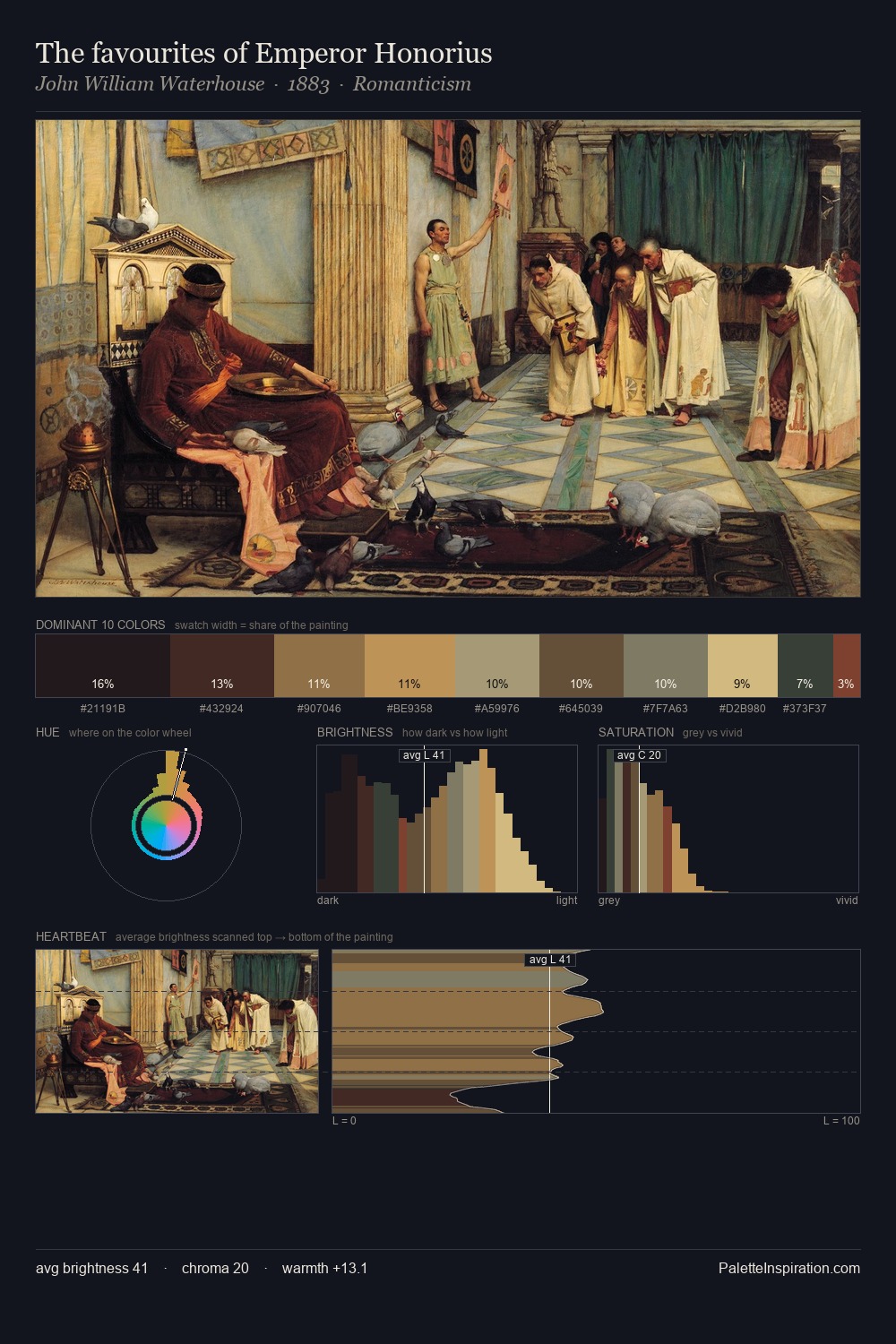Click the 'light' axis label under Brightness
Screen dimensions: 896x1344
566,900
